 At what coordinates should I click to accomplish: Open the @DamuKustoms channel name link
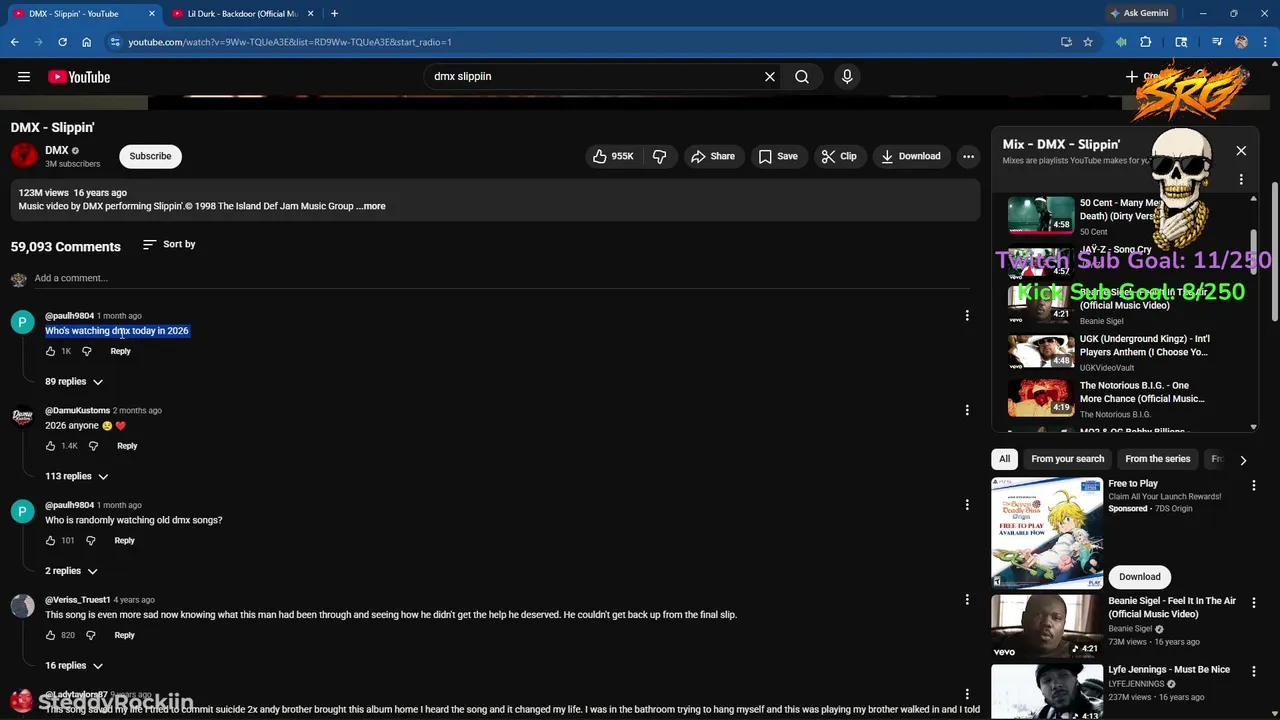[77, 410]
